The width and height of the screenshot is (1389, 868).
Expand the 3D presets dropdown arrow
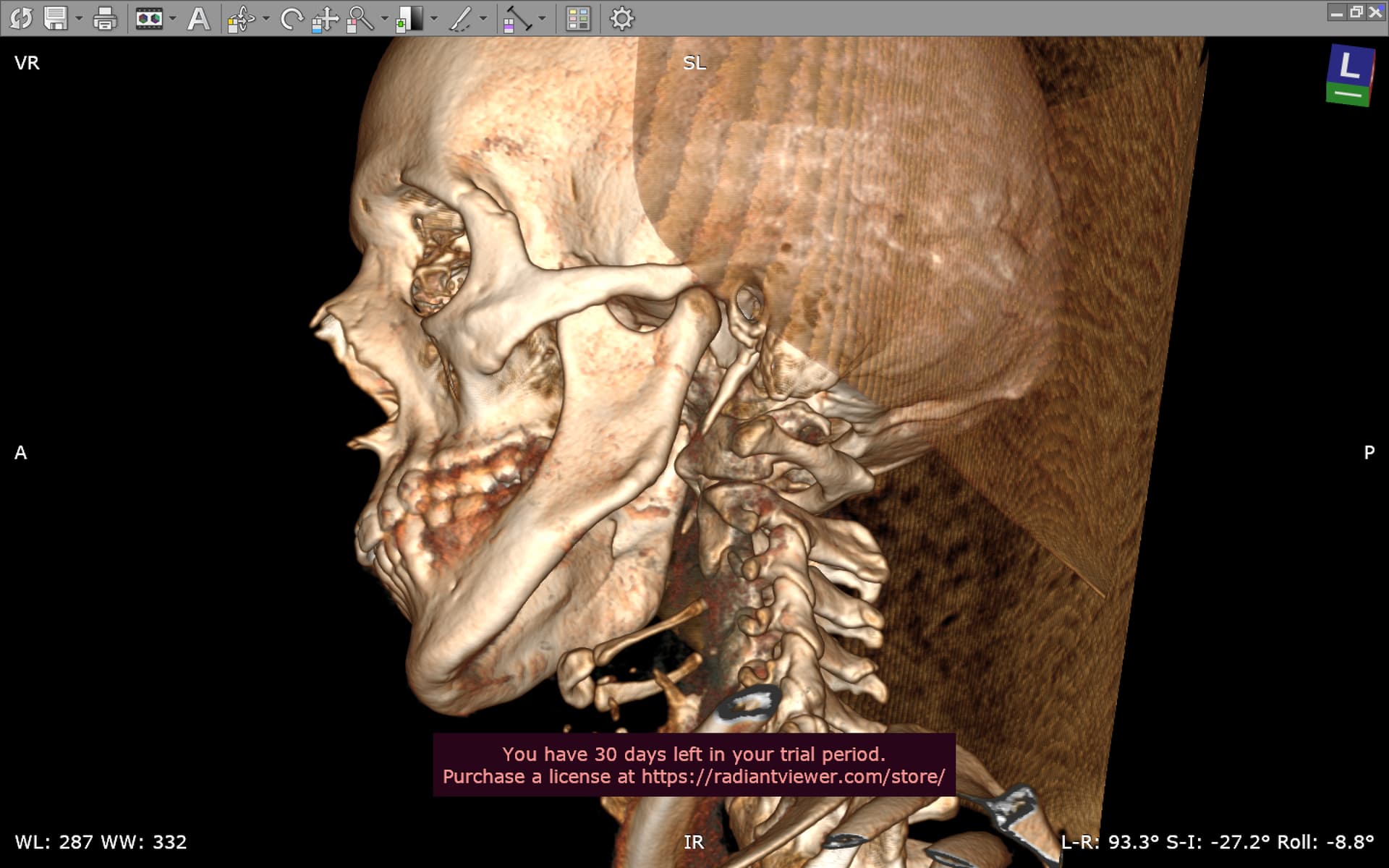(x=173, y=18)
